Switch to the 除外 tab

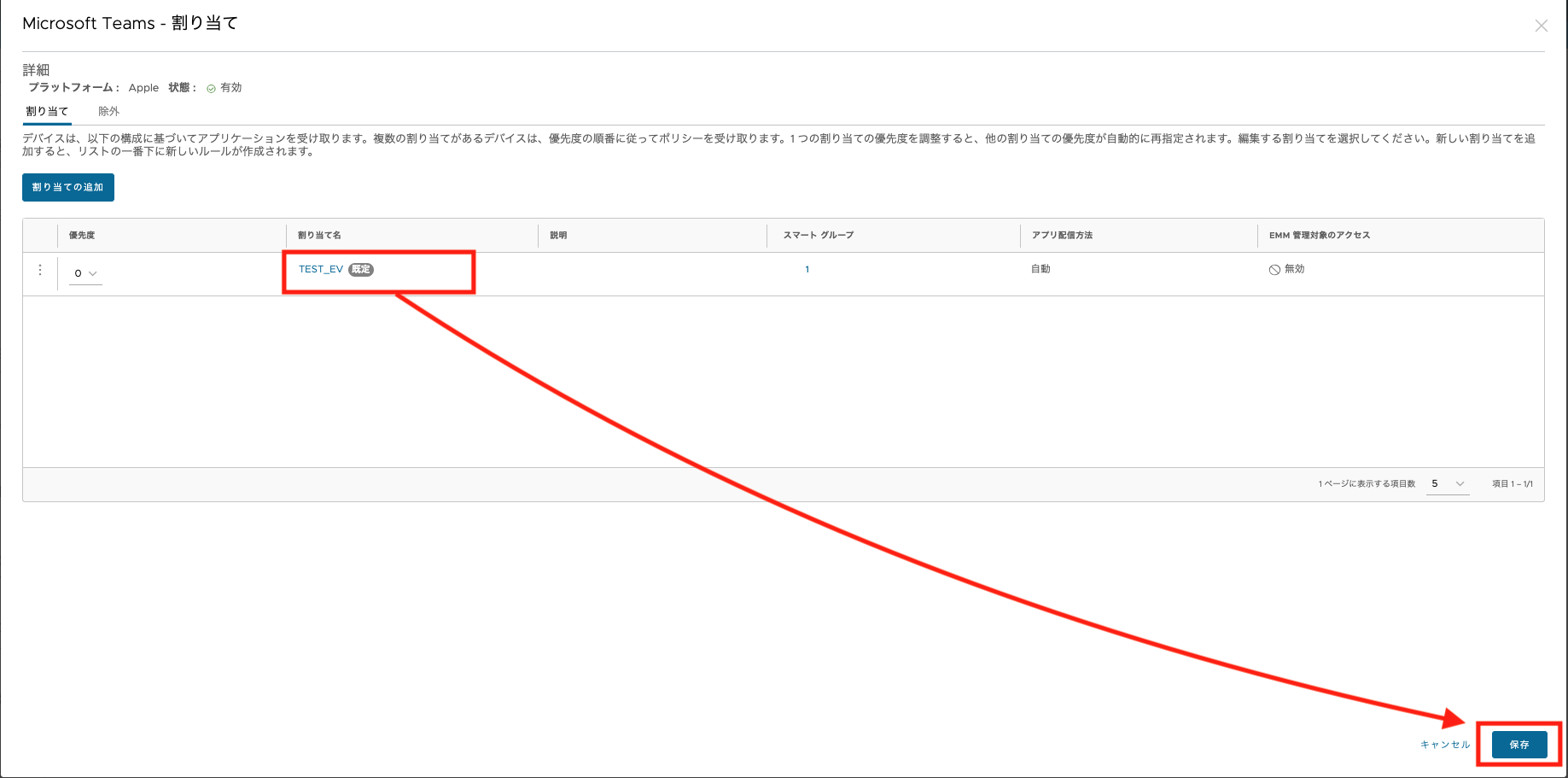click(108, 112)
